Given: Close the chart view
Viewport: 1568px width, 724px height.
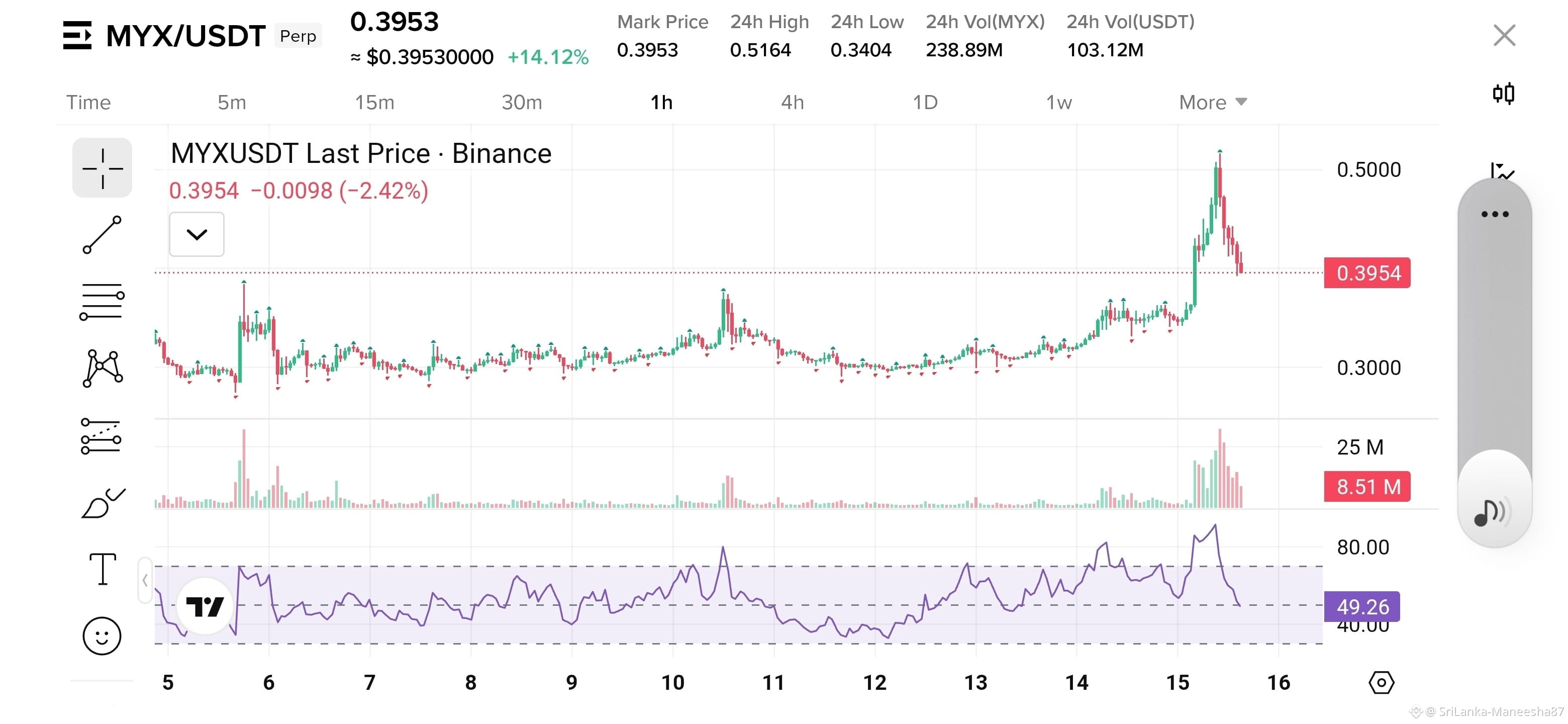Looking at the screenshot, I should pyautogui.click(x=1504, y=35).
